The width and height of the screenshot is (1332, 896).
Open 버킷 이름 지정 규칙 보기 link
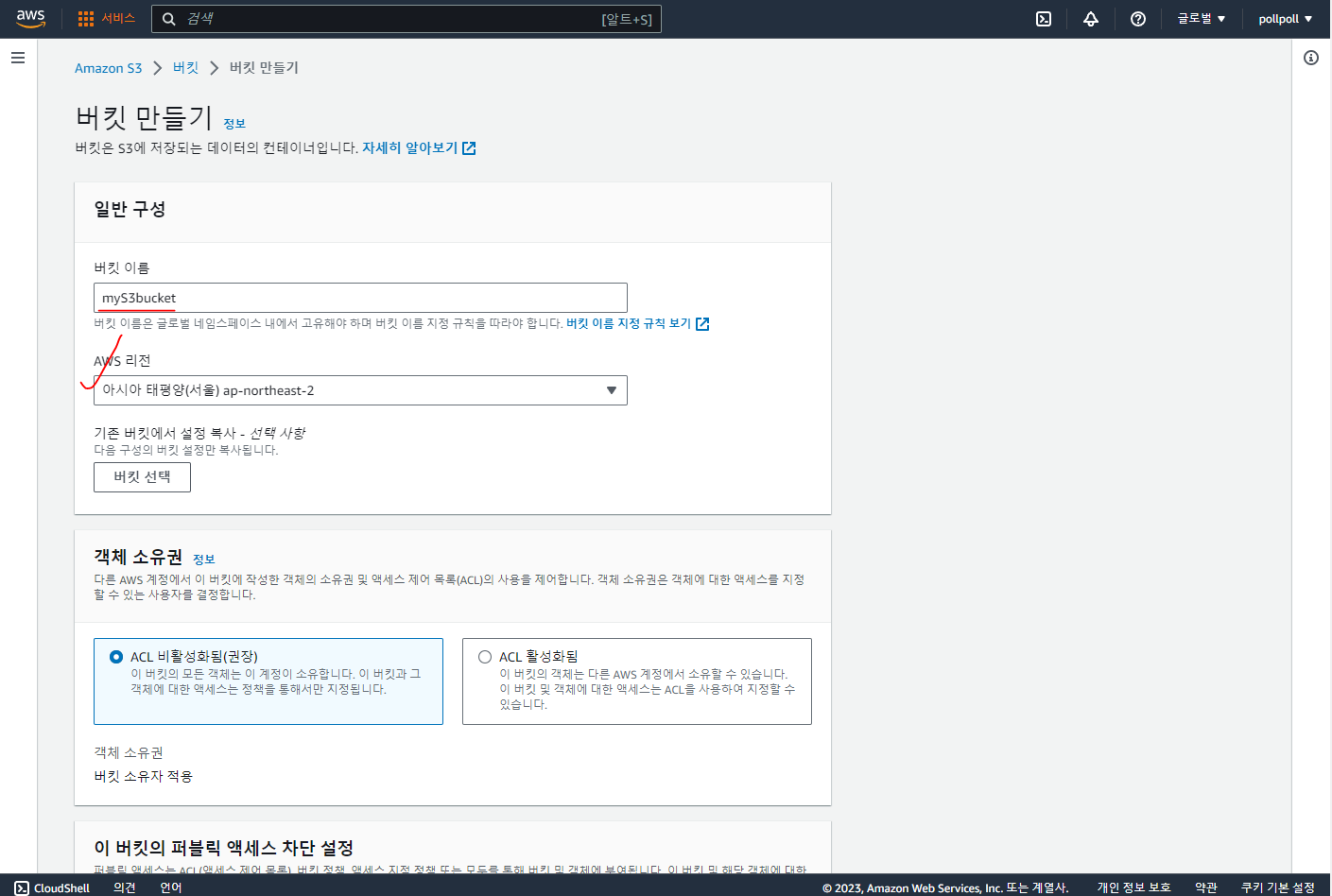point(629,323)
